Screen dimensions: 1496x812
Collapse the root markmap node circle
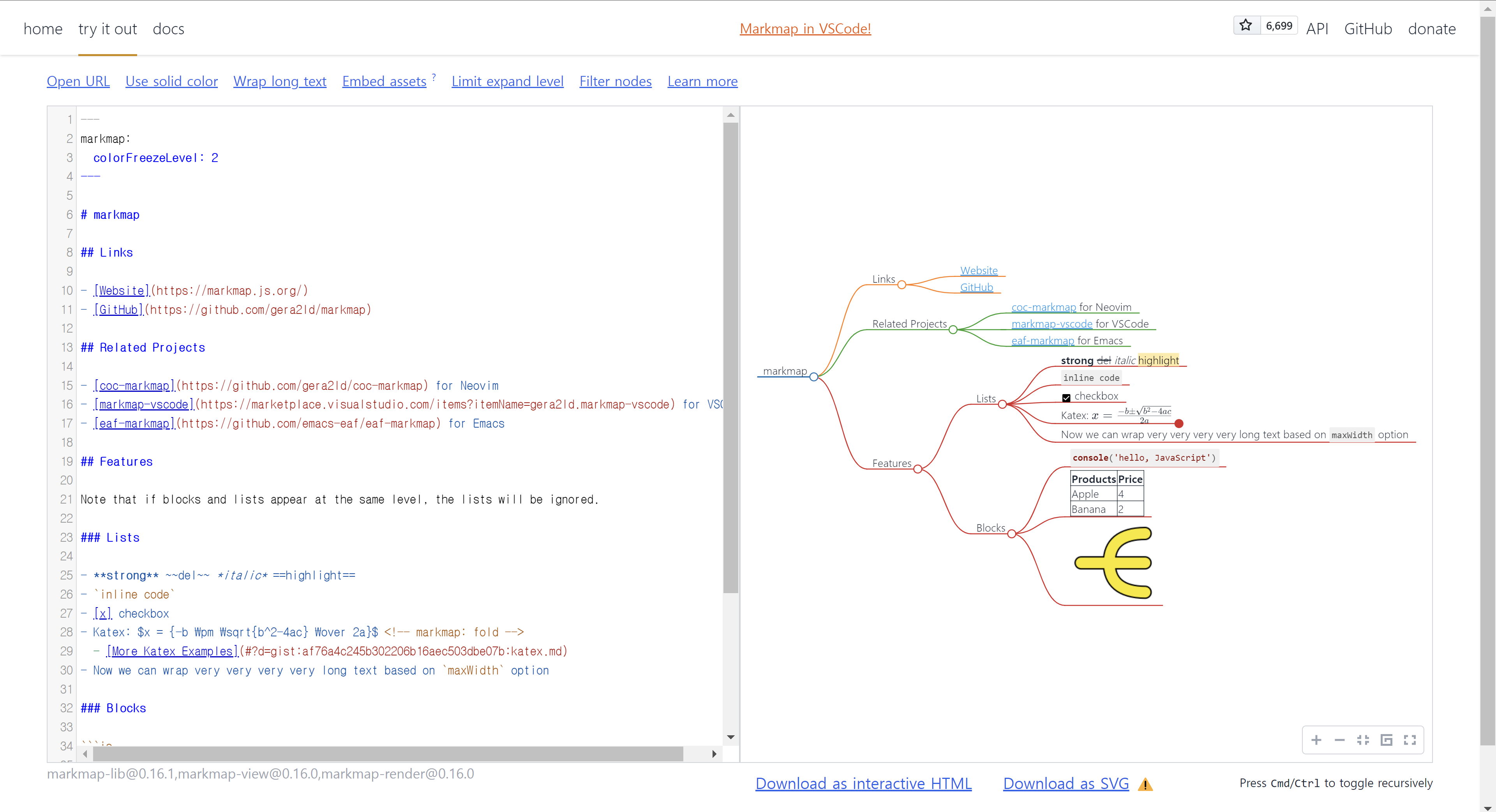click(813, 377)
